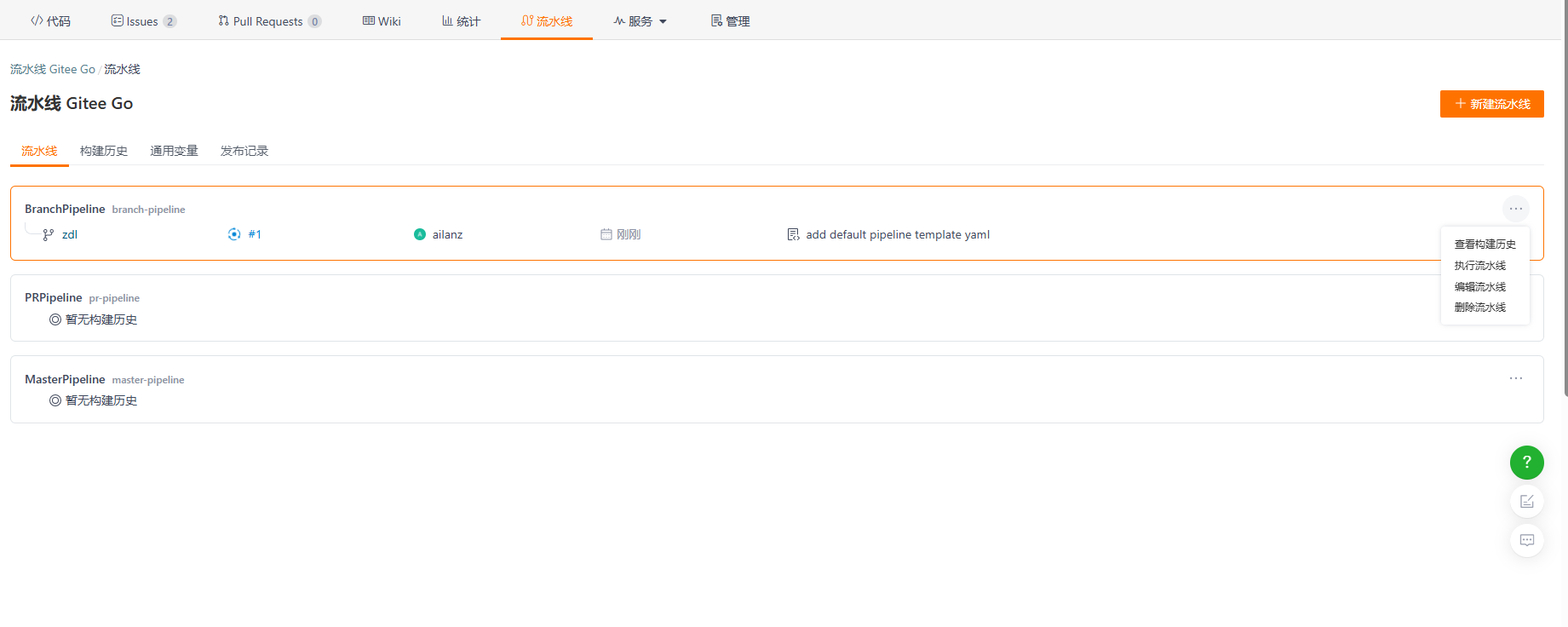Expand the 服务 dropdown menu
This screenshot has width=1568, height=627.
point(640,21)
